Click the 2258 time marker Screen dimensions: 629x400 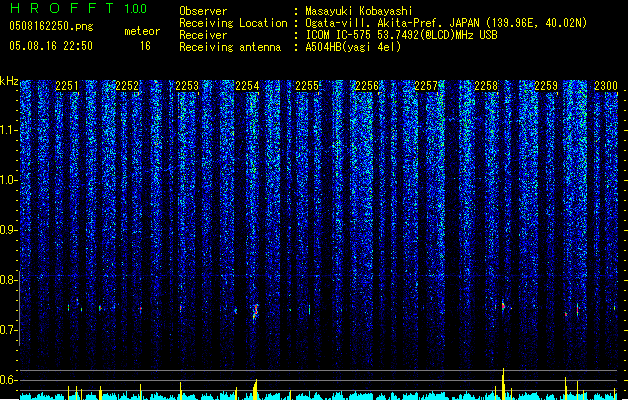tap(486, 86)
